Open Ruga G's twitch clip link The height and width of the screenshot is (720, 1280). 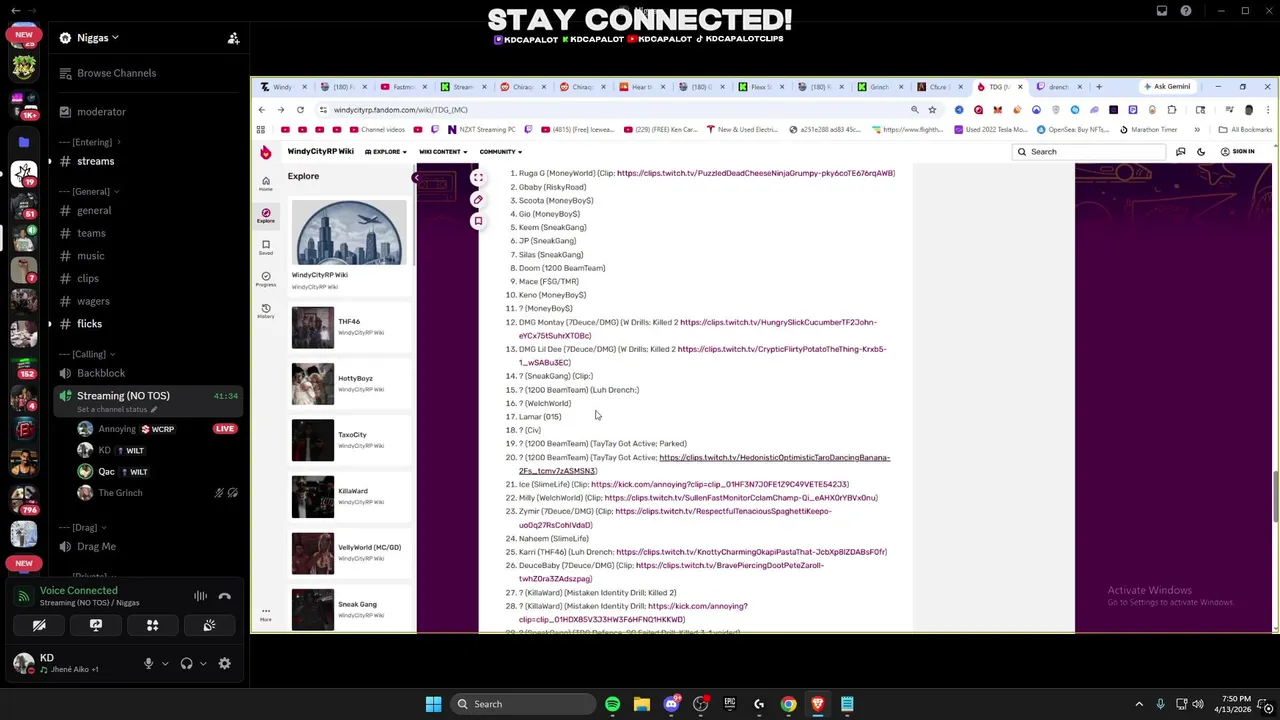tap(755, 173)
